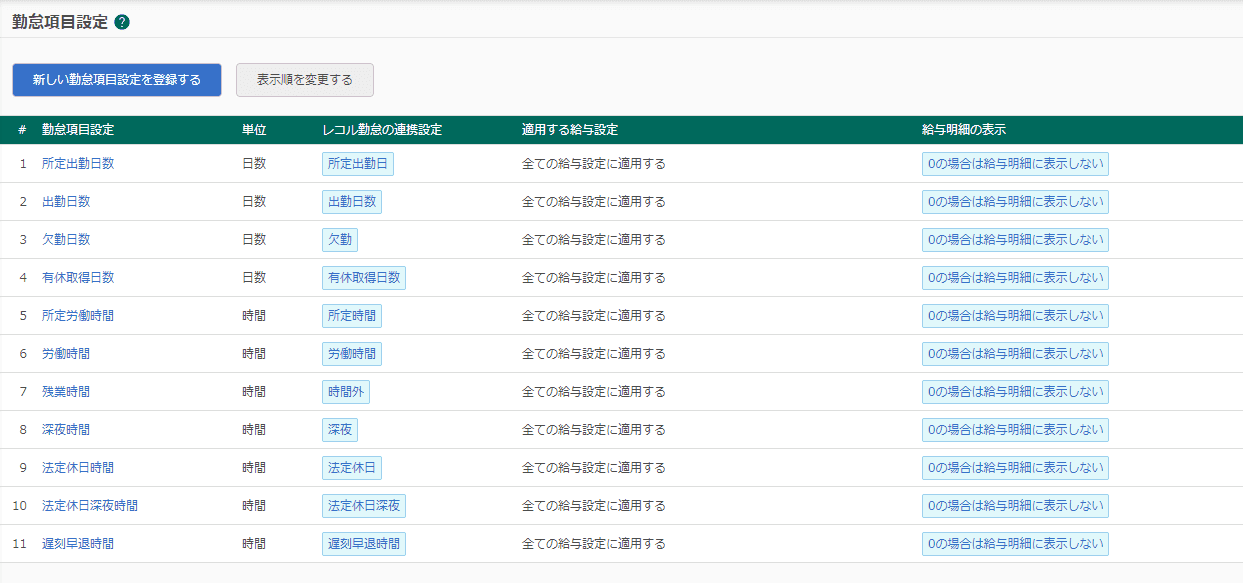Open 所定出勤日数 attendance item link
Screen dimensions: 1243x583
pos(78,164)
